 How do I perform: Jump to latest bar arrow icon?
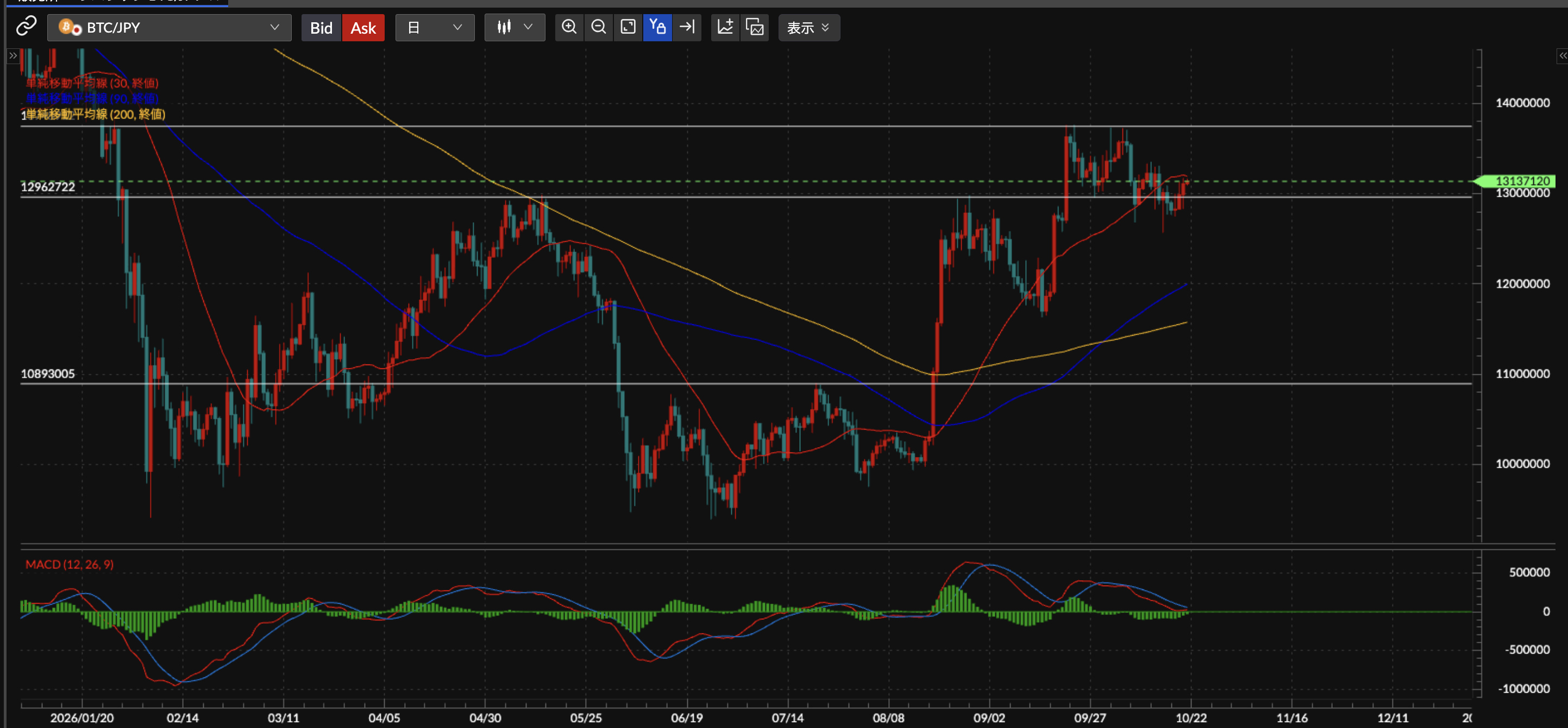[x=687, y=27]
